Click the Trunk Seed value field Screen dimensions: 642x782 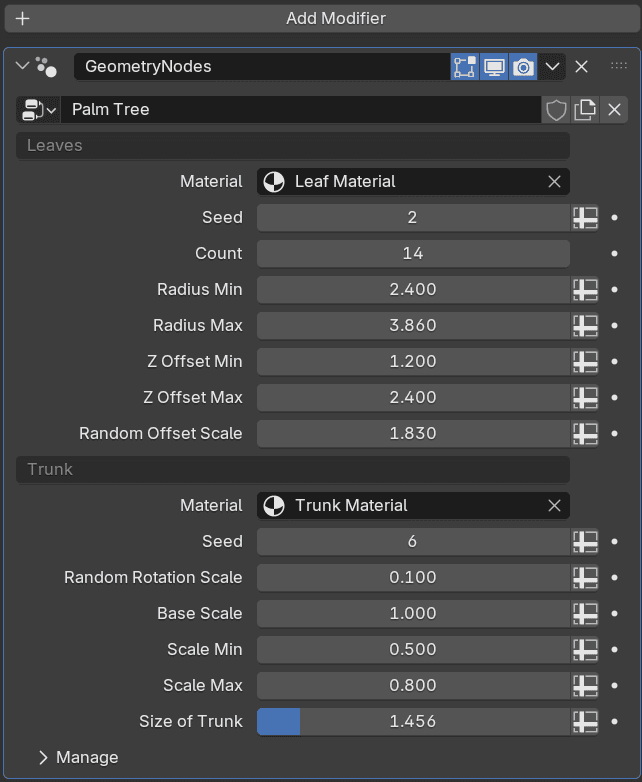tap(413, 542)
